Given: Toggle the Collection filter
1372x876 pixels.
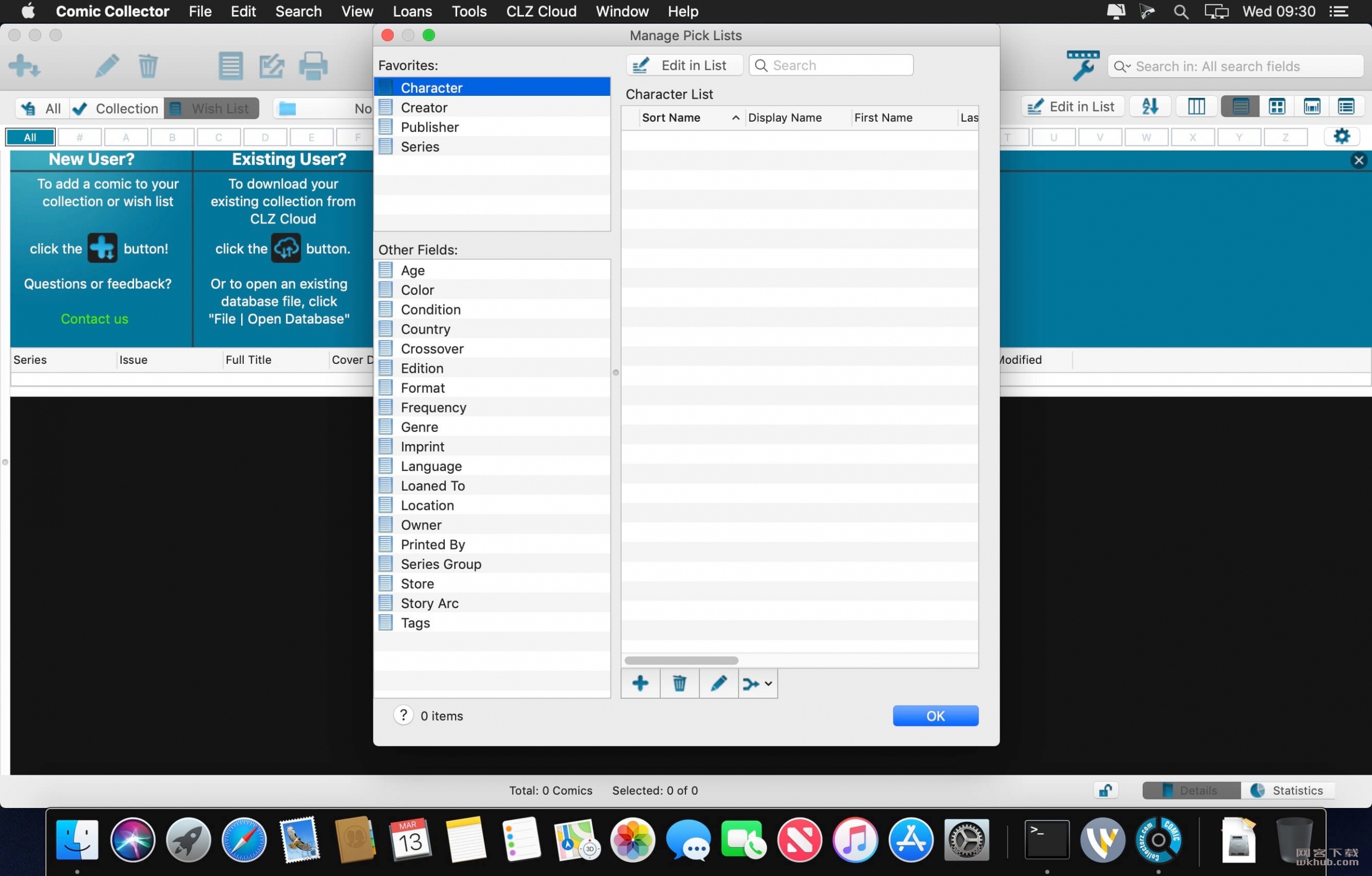Looking at the screenshot, I should point(117,108).
